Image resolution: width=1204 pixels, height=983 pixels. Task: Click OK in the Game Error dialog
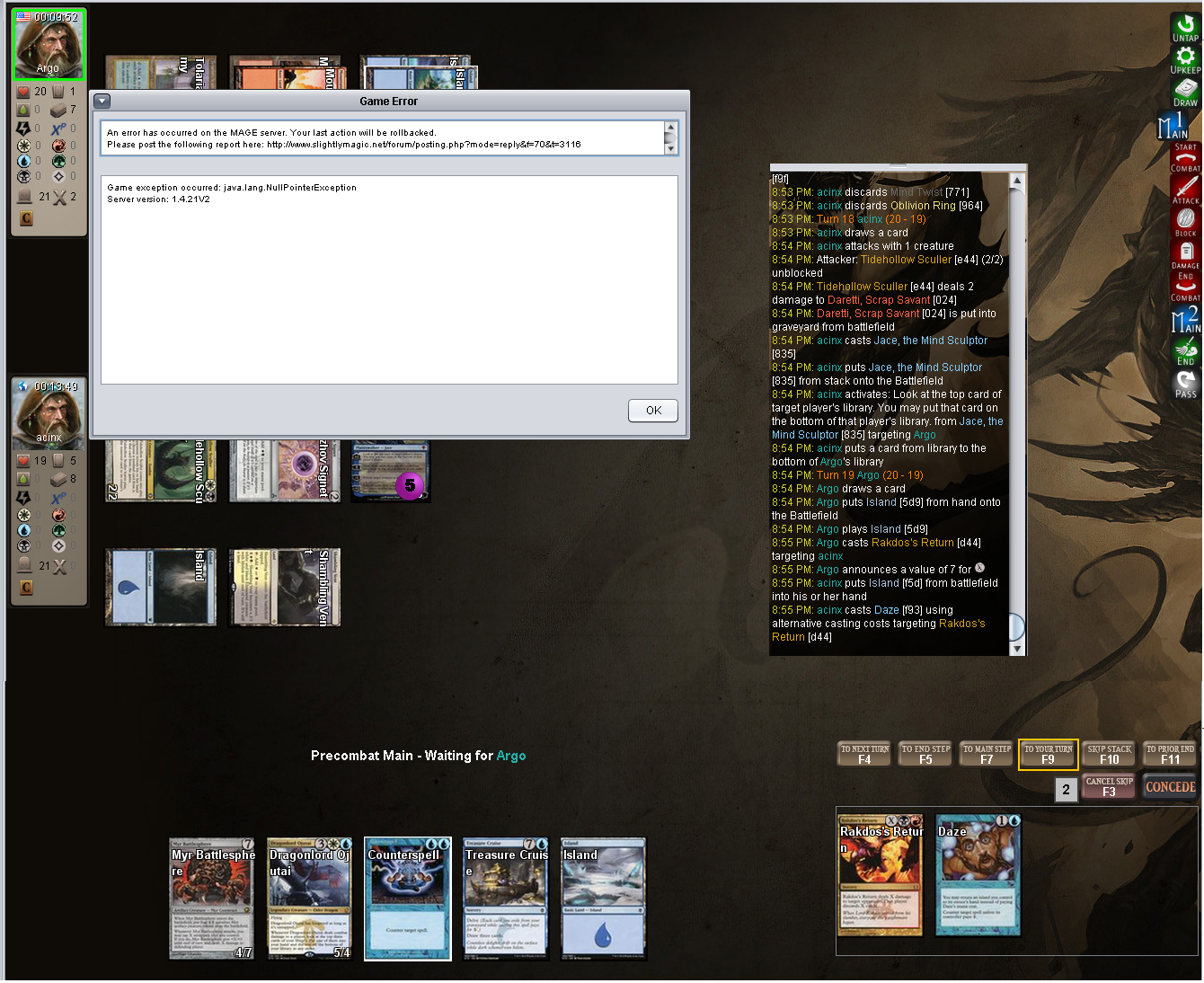pos(653,411)
